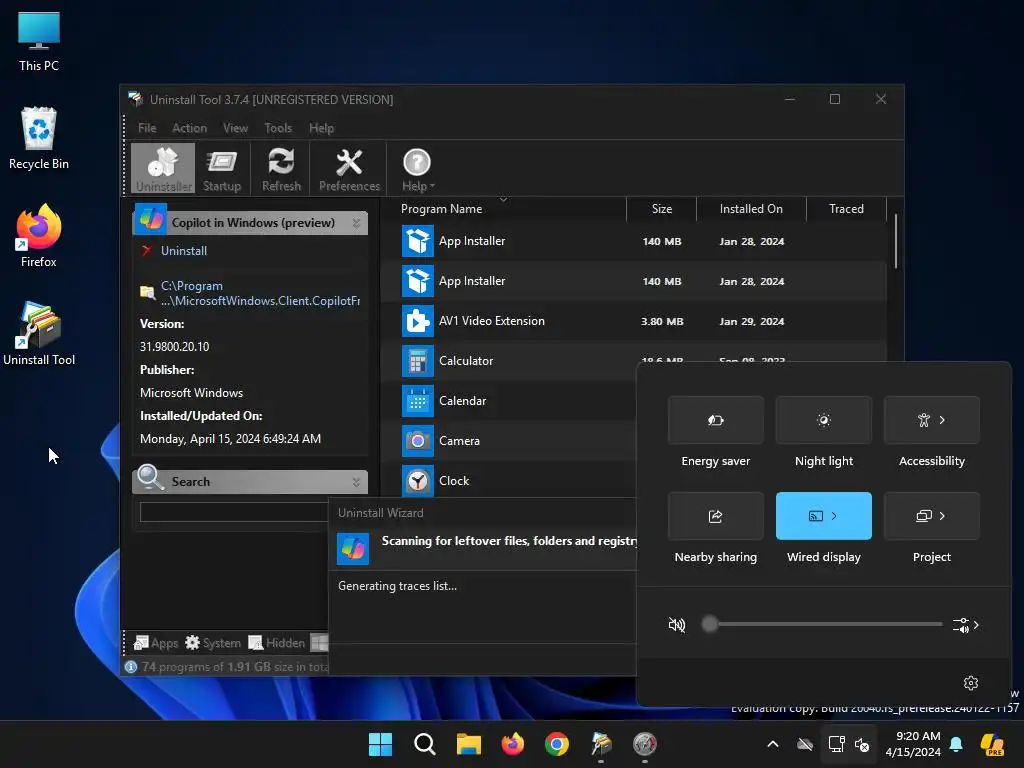Click the OneDrive tray icon
Screen dimensions: 1024x768
(805, 744)
